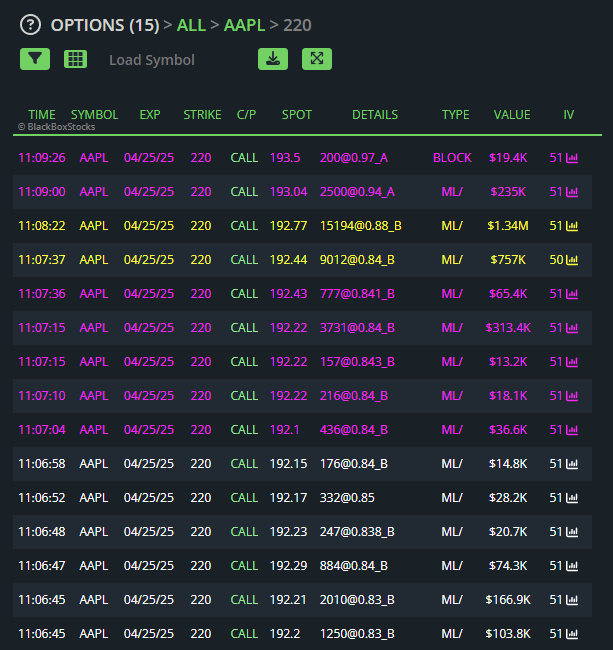Select the 15194@0.88_B details cell
The width and height of the screenshot is (613, 650).
pos(361,226)
